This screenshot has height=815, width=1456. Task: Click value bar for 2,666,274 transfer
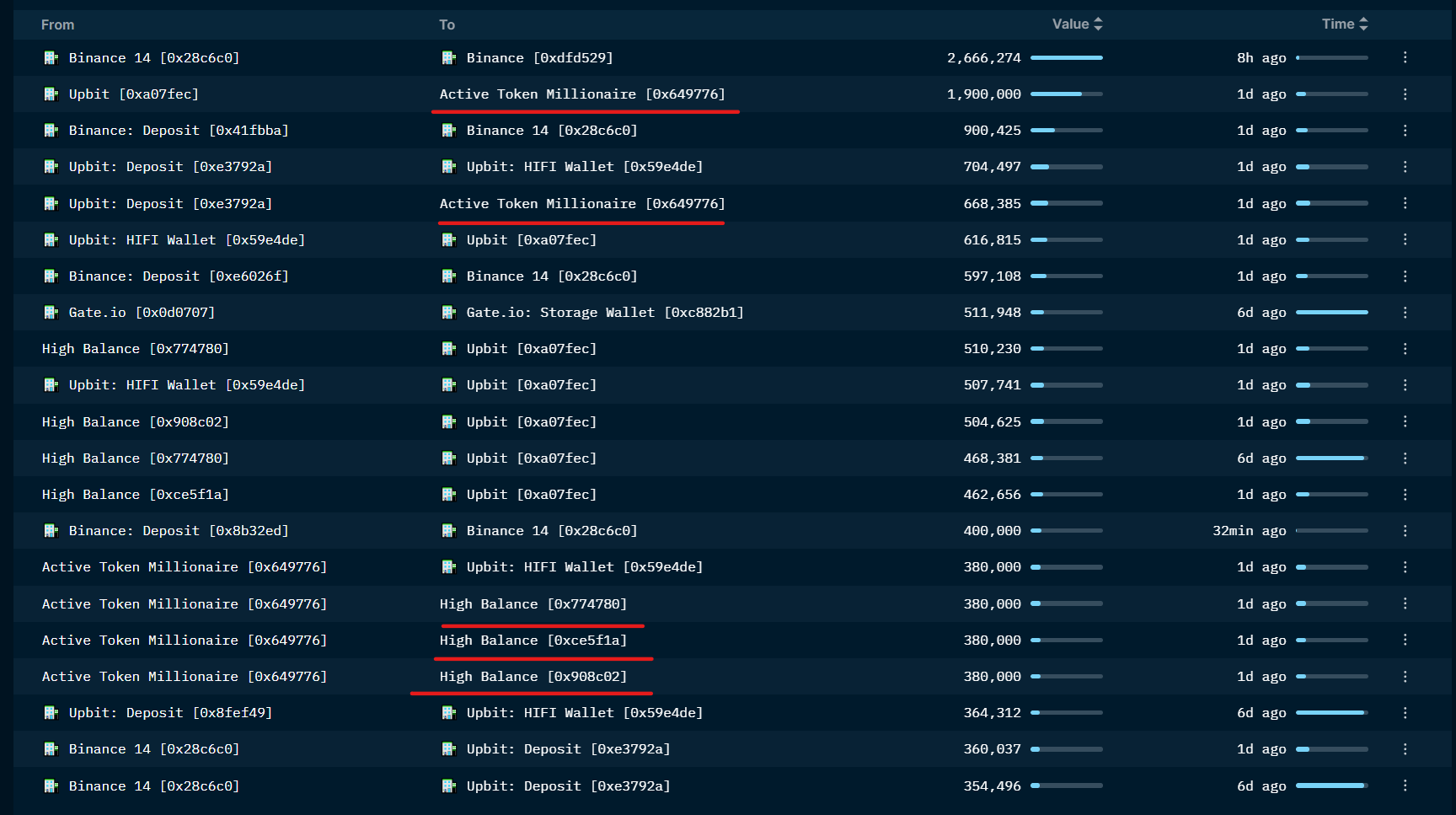pyautogui.click(x=1066, y=58)
